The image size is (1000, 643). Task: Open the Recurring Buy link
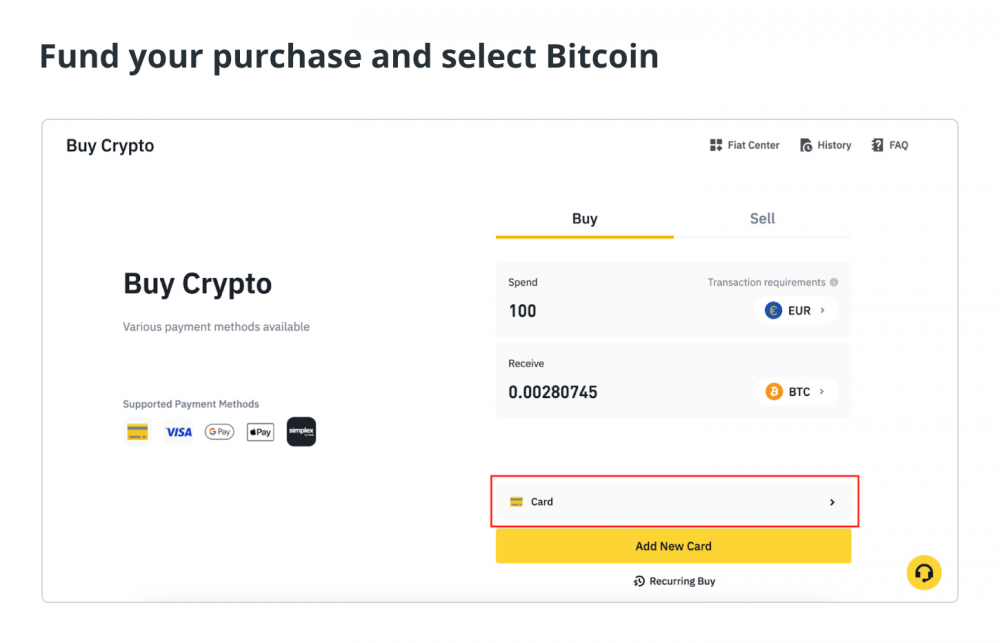point(674,581)
